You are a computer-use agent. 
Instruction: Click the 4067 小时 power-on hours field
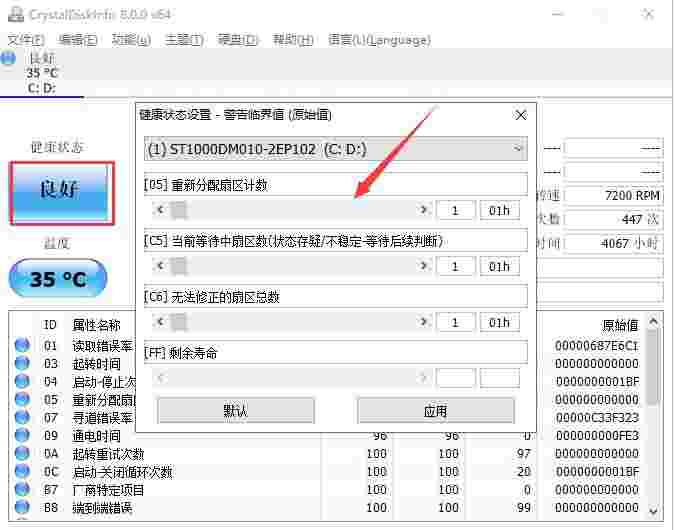click(x=613, y=243)
